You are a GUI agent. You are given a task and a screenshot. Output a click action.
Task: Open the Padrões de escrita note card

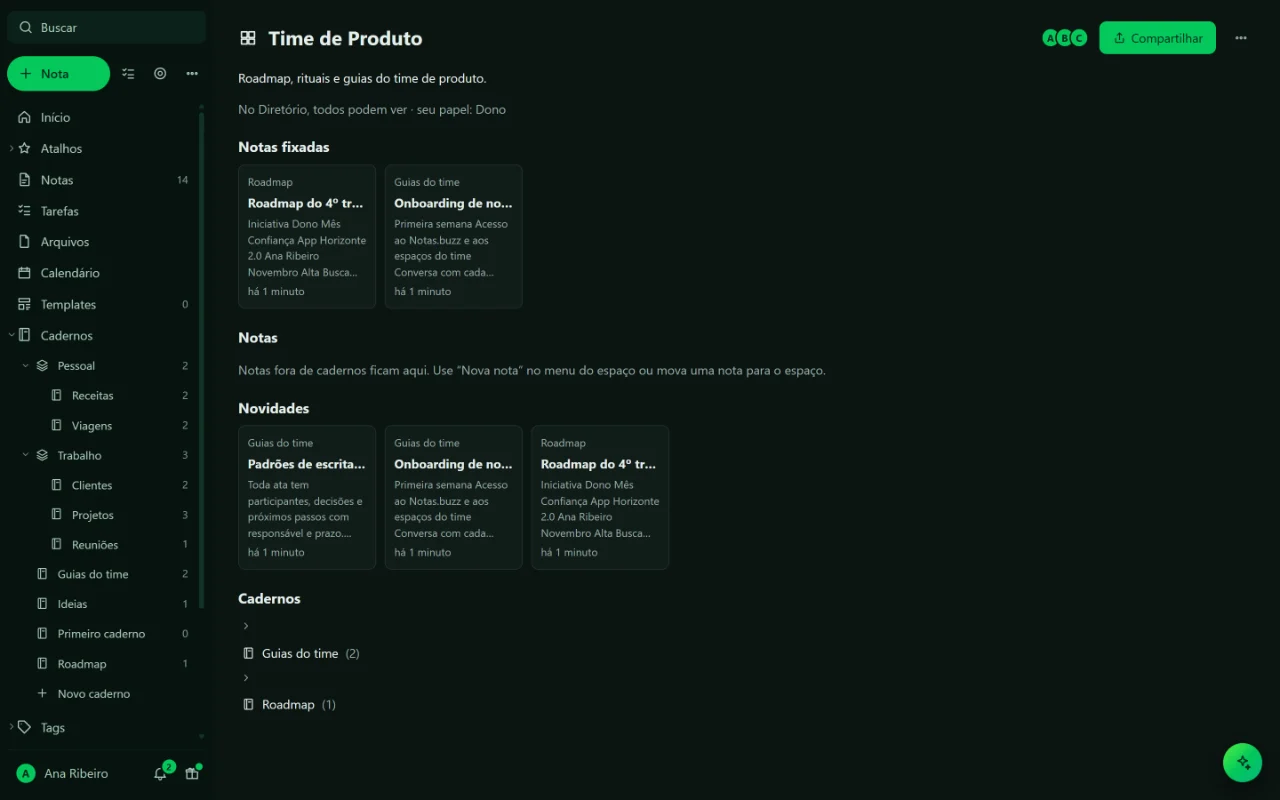point(307,498)
